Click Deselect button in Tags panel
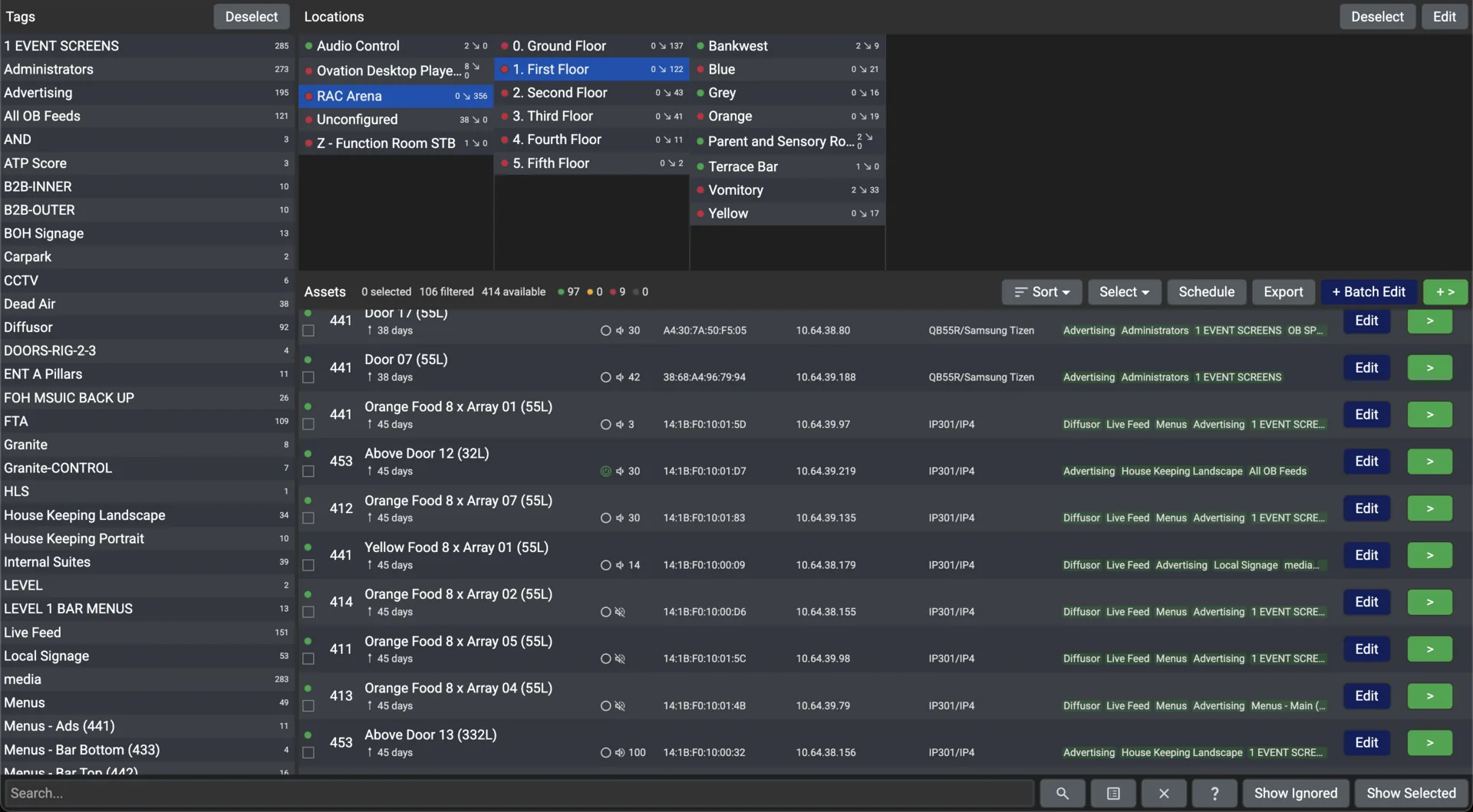The height and width of the screenshot is (812, 1473). pyautogui.click(x=252, y=17)
